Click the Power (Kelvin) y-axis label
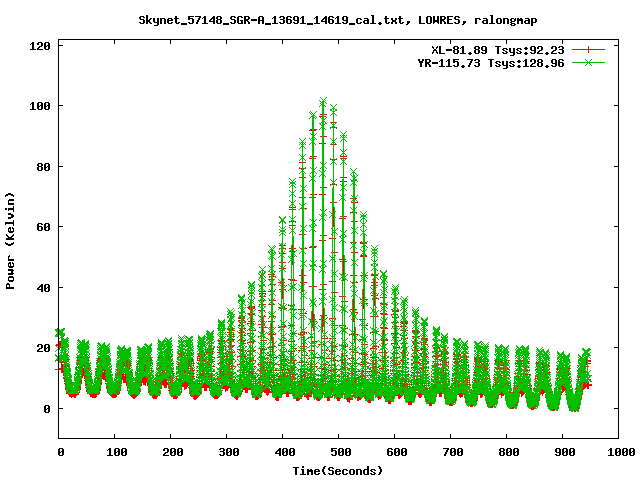This screenshot has height=480, width=640. coord(11,240)
